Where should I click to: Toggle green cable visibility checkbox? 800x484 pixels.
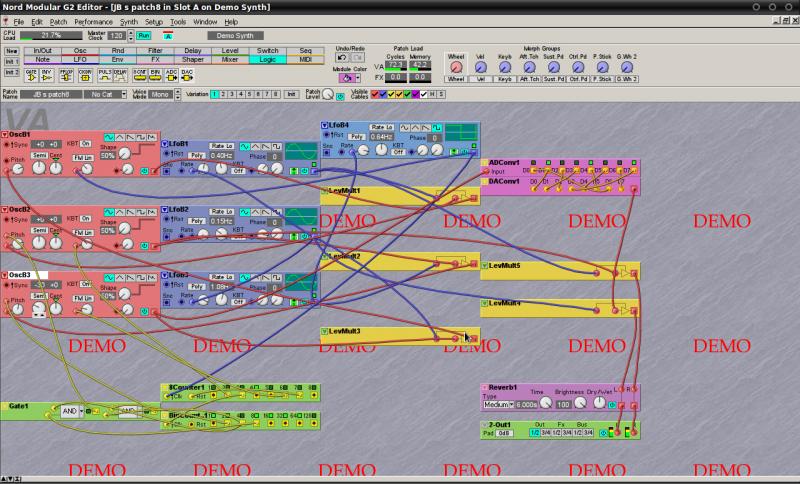pos(408,94)
